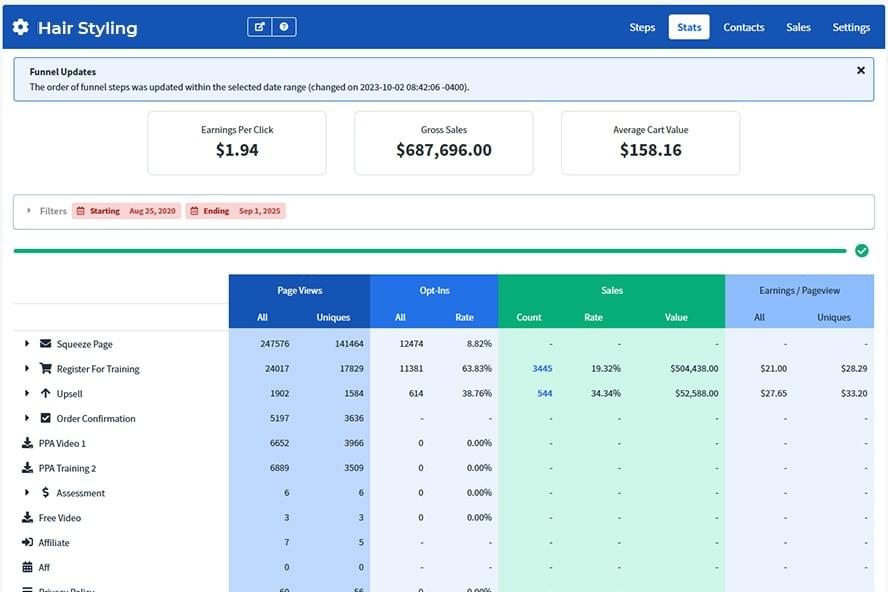The image size is (888, 592).
Task: Click the help question mark icon
Action: 284,27
